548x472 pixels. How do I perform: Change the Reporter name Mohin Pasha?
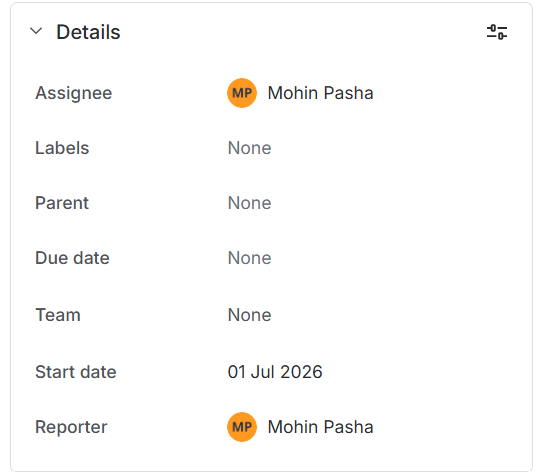click(x=320, y=427)
